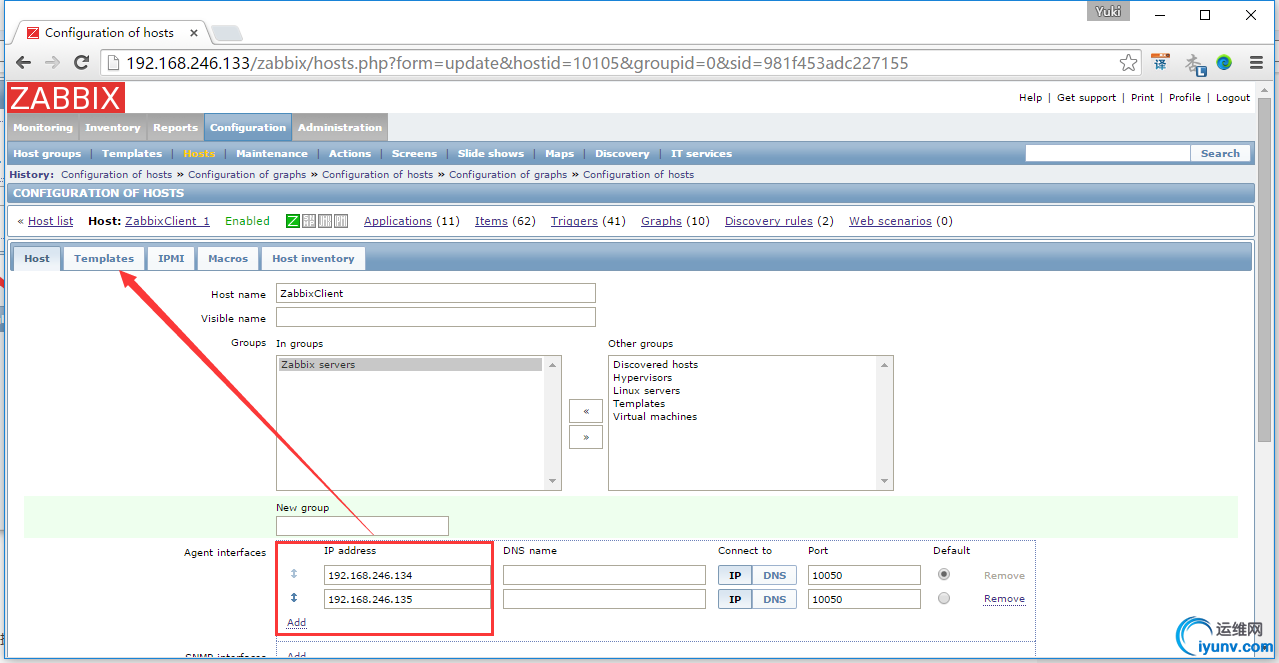This screenshot has width=1279, height=663.
Task: Move selected group out with » button
Action: tap(586, 437)
